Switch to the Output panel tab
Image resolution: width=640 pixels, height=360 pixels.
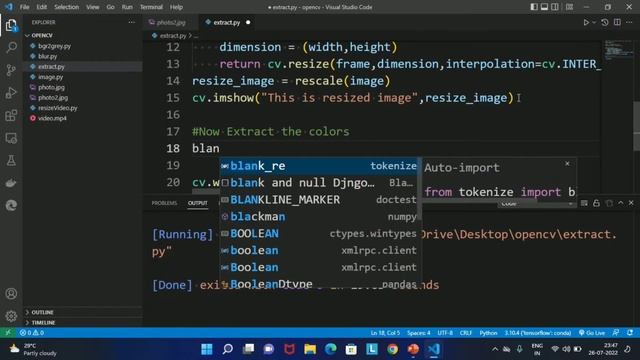point(198,203)
